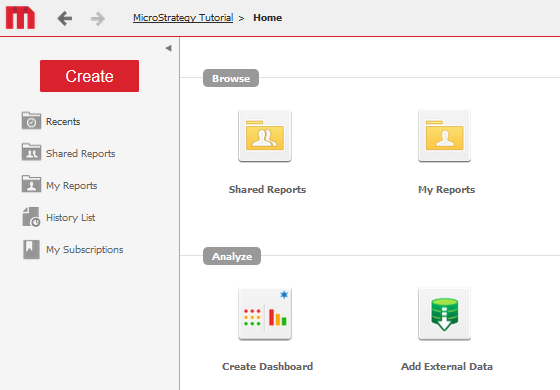Launch the Create Dashboard tile icon
The image size is (560, 390).
(265, 314)
